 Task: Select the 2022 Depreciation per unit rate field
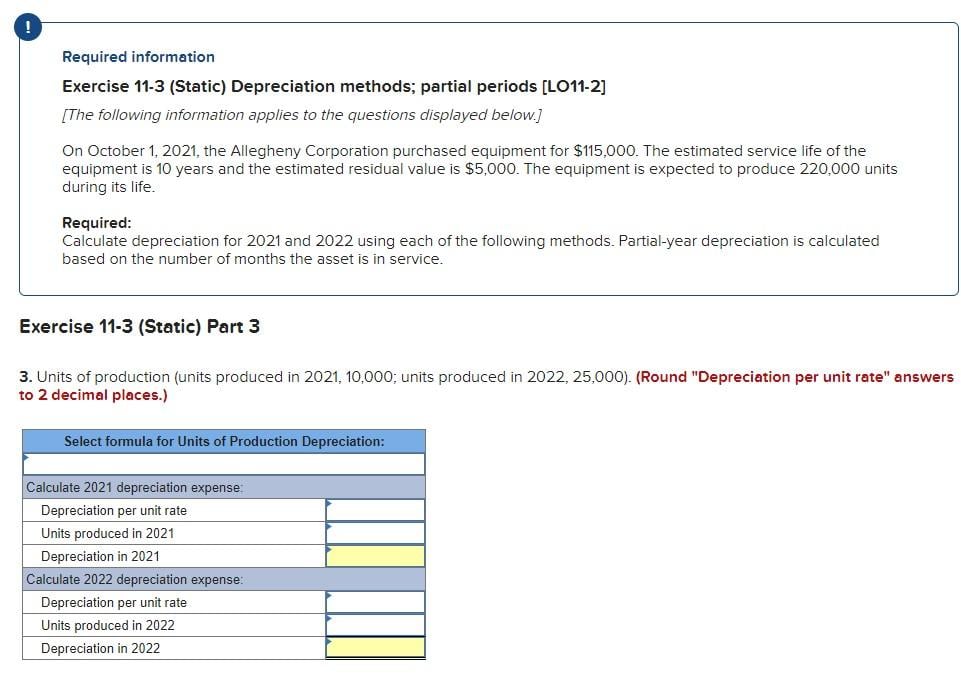(375, 602)
